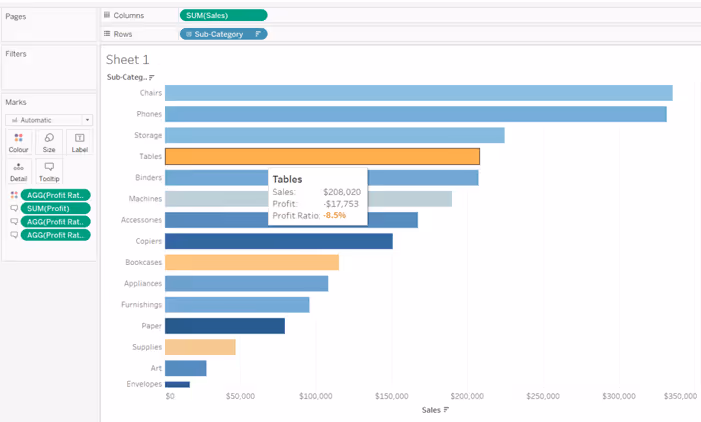Click tooltip icon beside SUM(Profit) pill
This screenshot has height=422, width=701.
click(x=14, y=208)
